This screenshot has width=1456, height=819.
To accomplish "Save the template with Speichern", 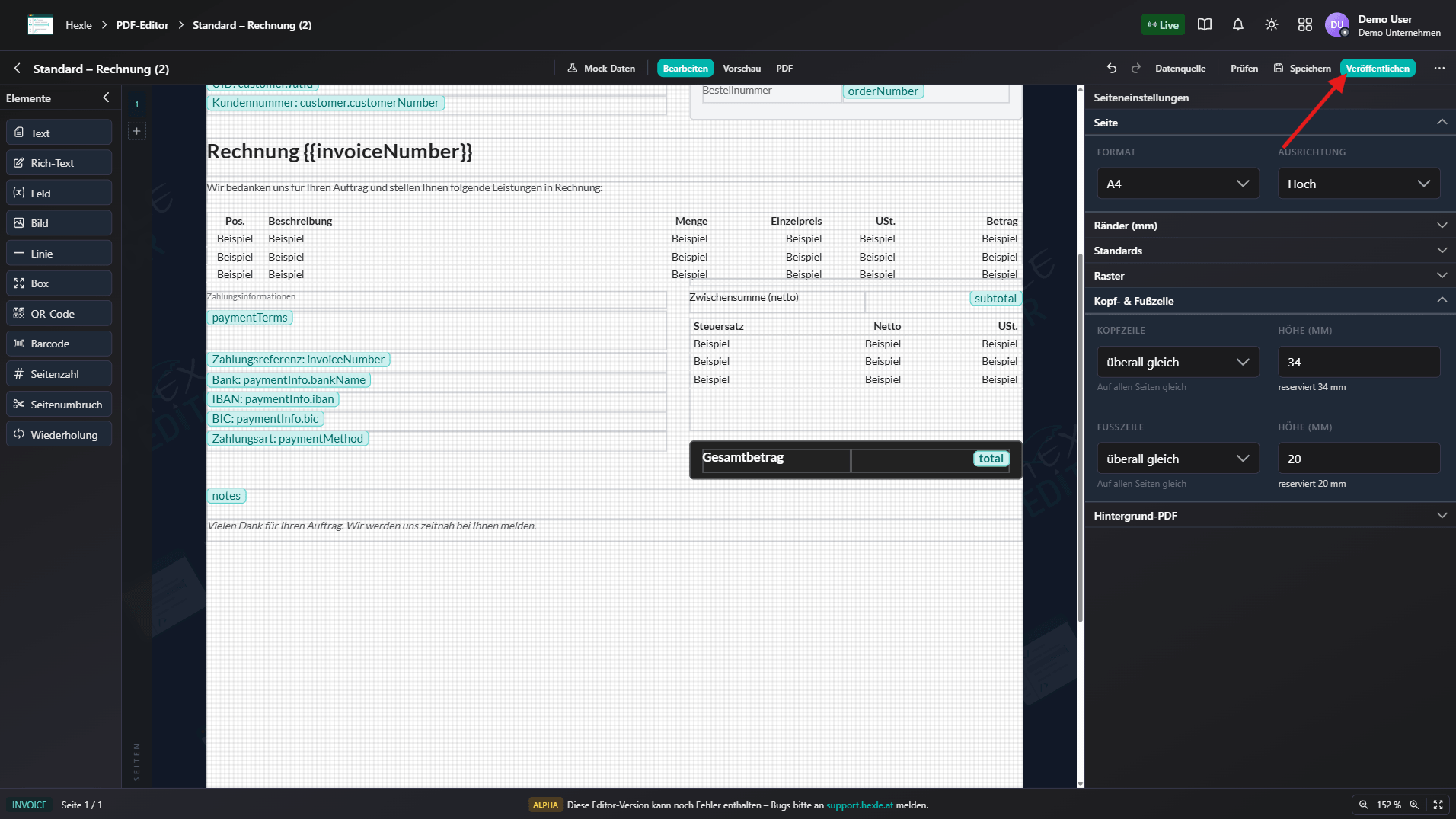I will tap(1302, 69).
